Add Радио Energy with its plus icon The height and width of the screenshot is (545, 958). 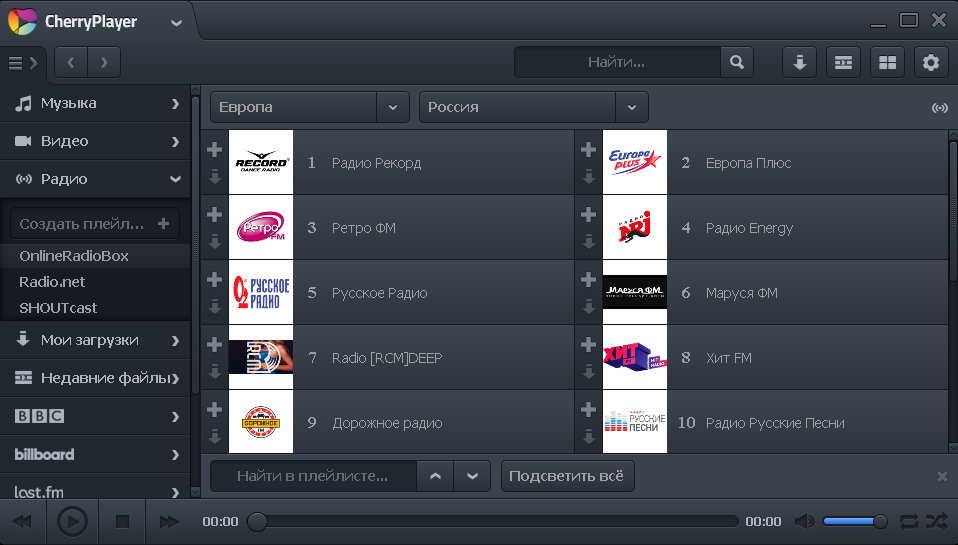[x=588, y=214]
